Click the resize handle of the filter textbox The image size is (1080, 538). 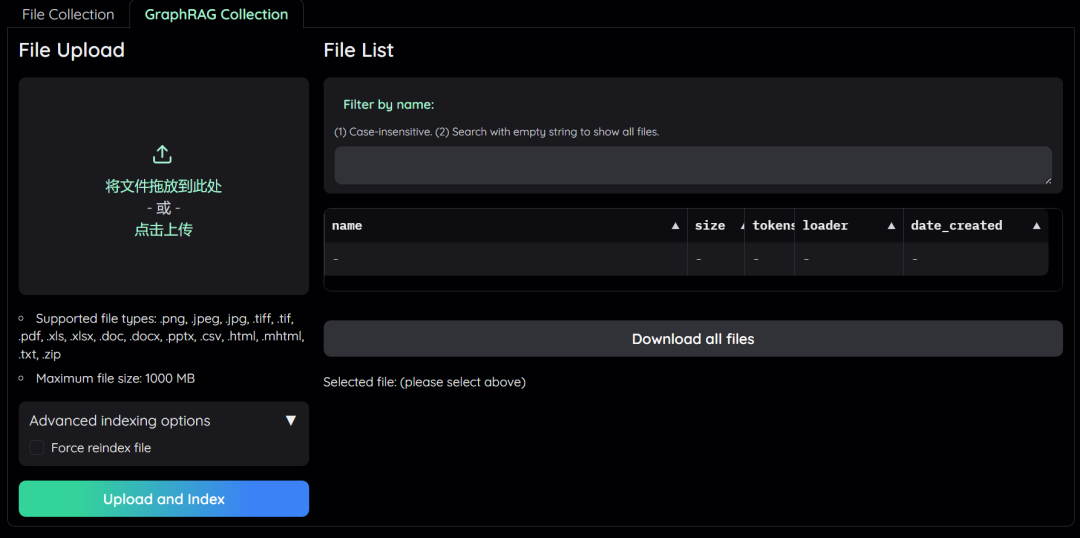click(1046, 179)
